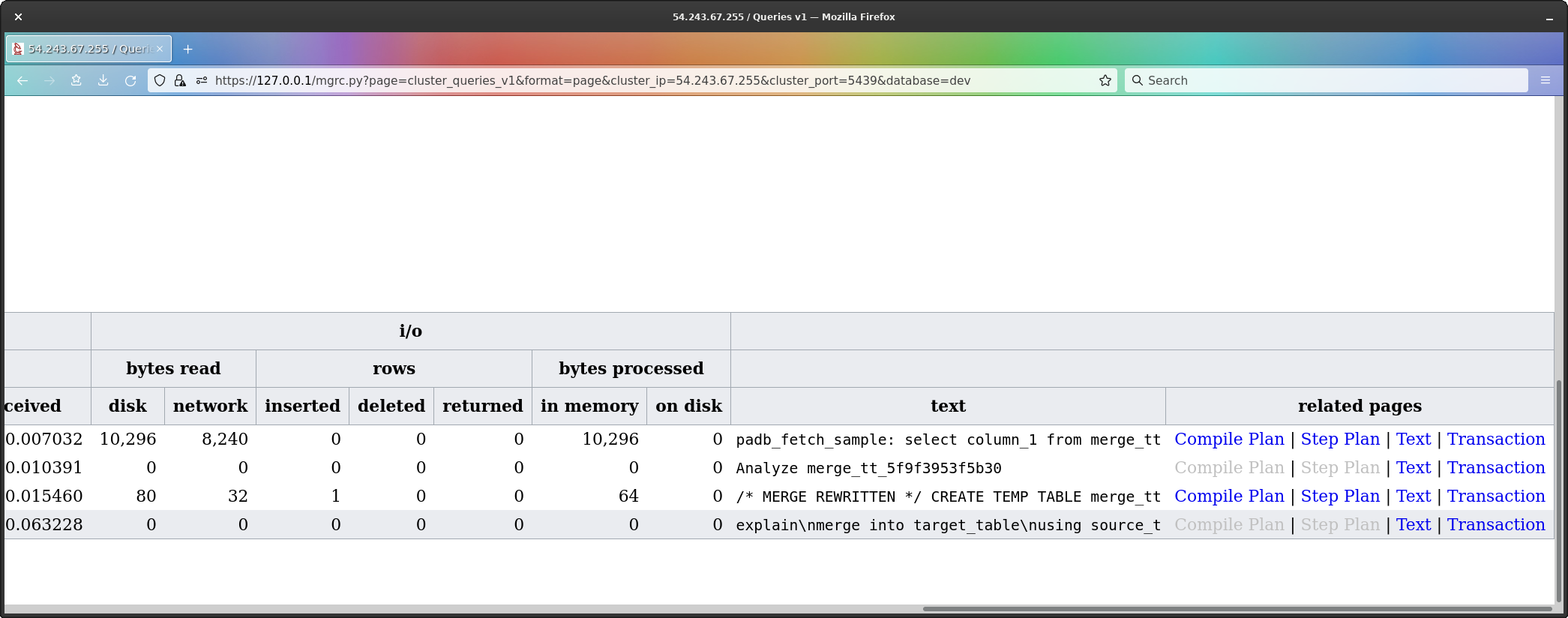Click the 'rows' group header
This screenshot has width=1568, height=618.
point(394,368)
